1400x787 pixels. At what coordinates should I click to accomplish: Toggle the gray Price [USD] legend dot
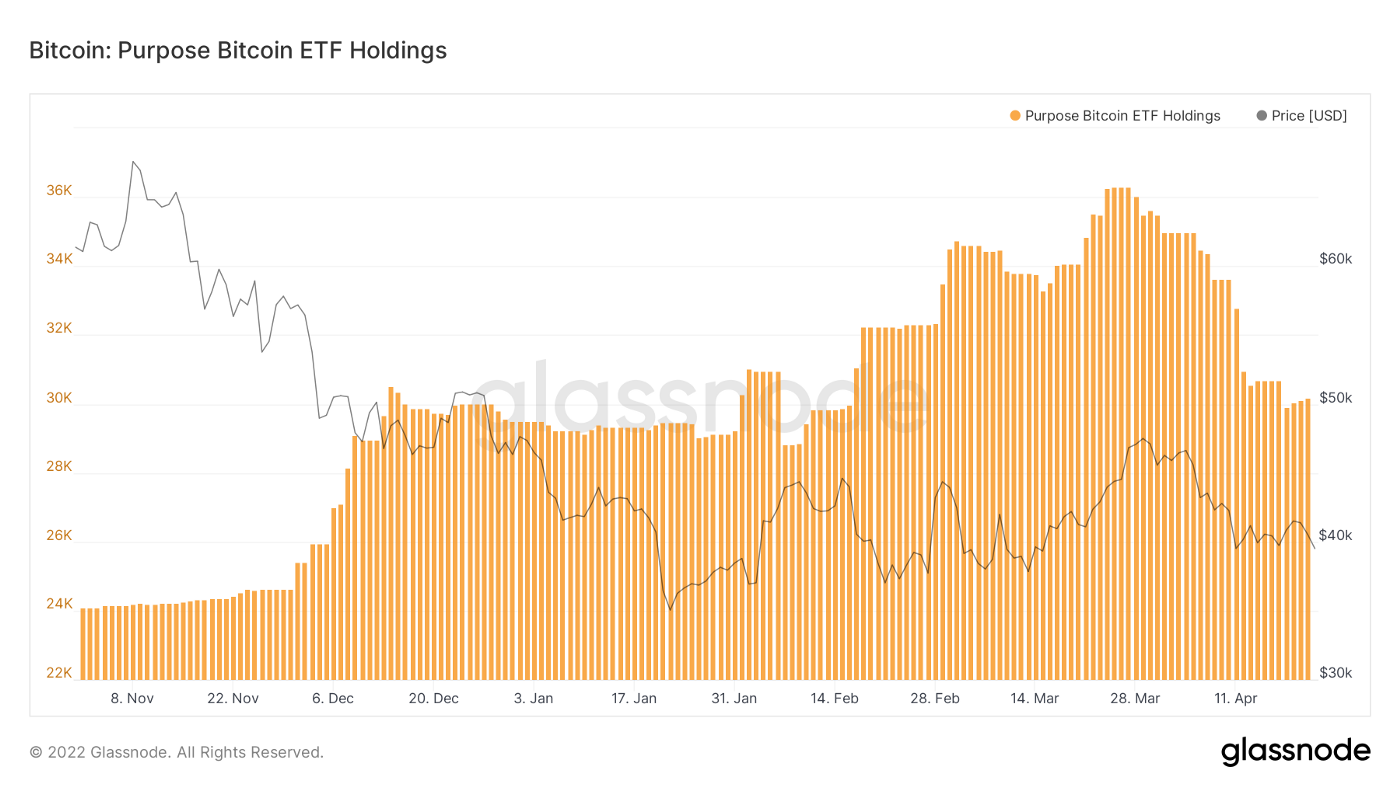pyautogui.click(x=1261, y=116)
